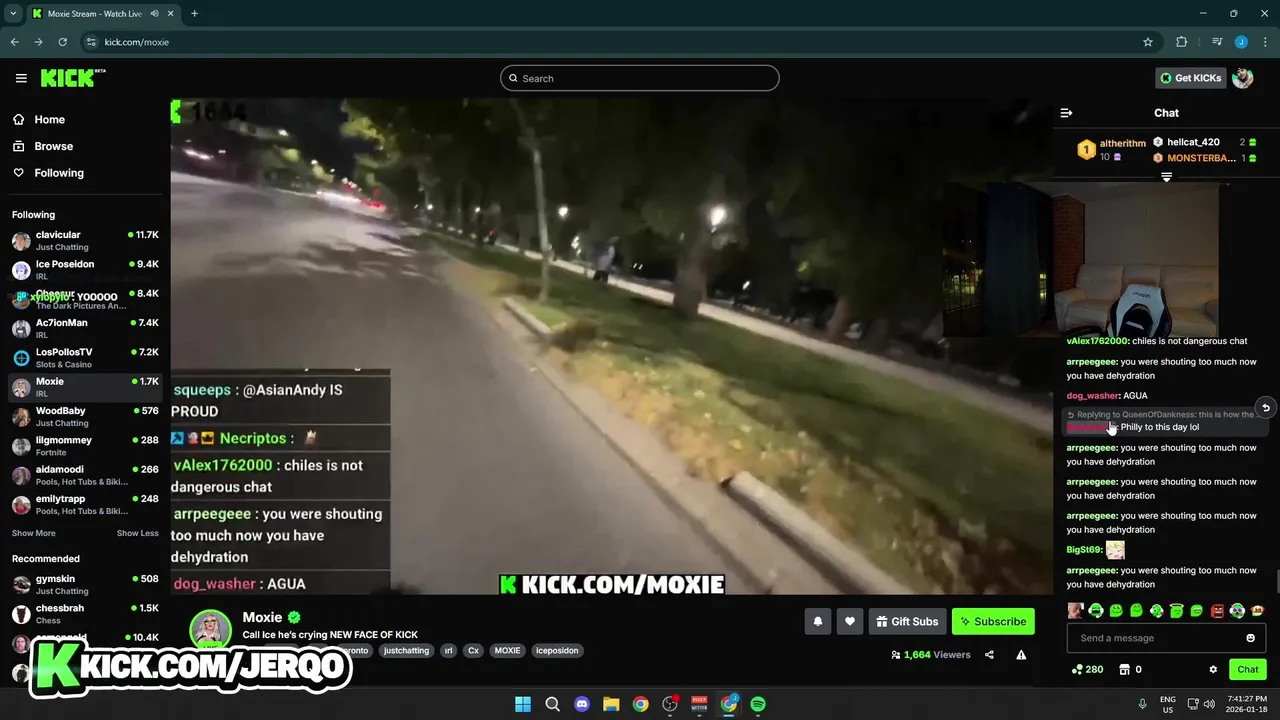1280x720 pixels.
Task: Click username dog_washer in chat
Action: pos(1092,396)
